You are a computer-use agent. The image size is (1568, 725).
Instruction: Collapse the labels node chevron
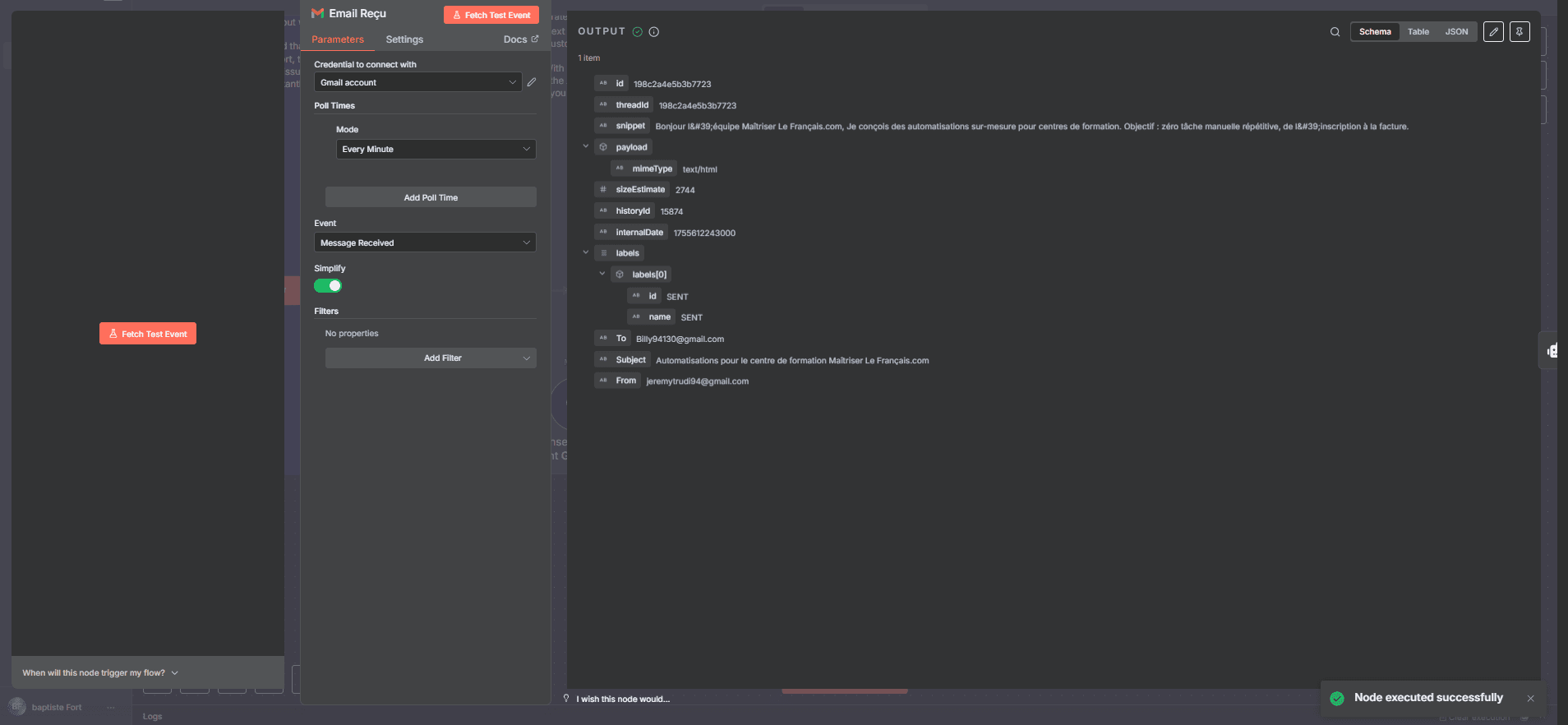(586, 252)
